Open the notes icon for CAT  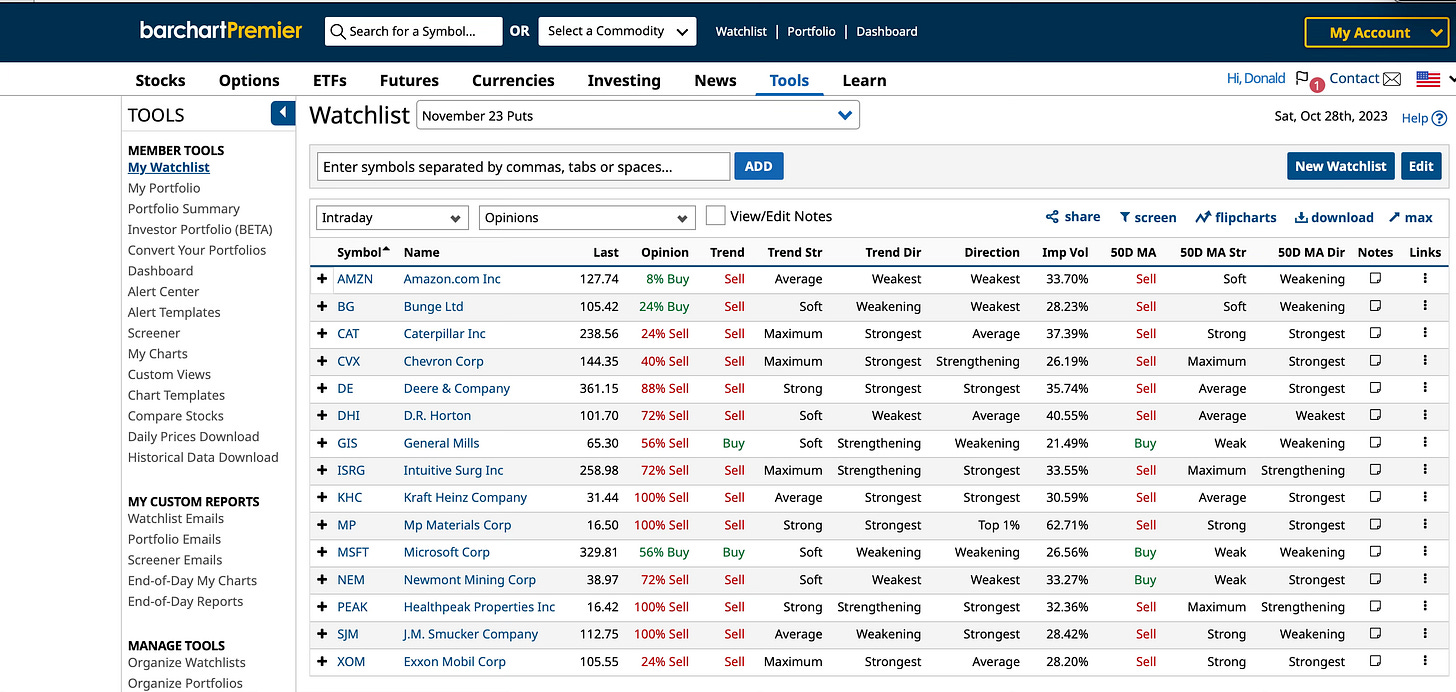[1375, 333]
